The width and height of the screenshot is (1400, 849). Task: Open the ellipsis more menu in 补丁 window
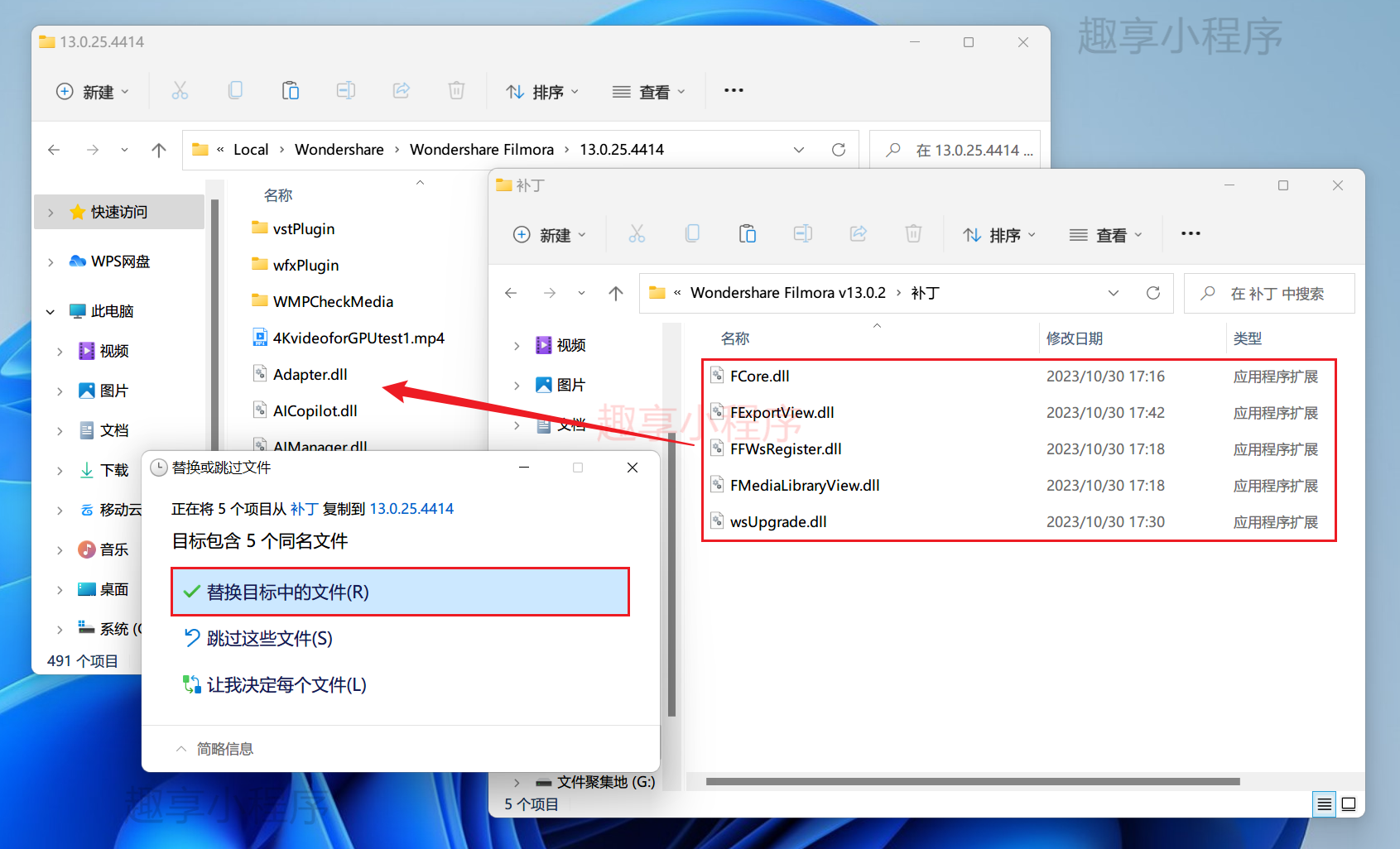(1191, 234)
